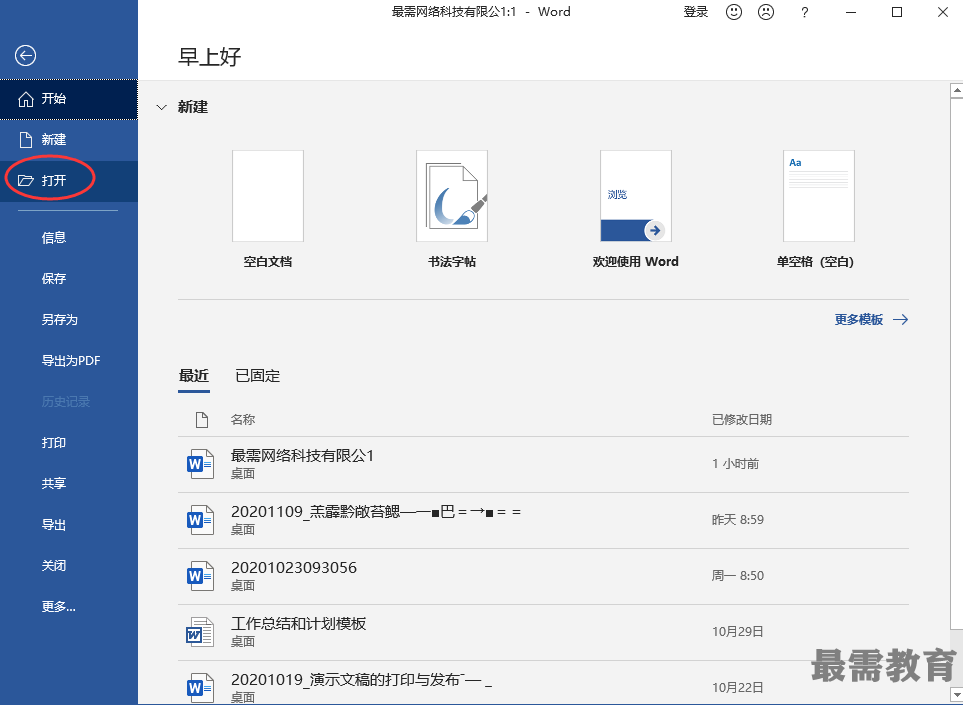Switch to 已固定 tab
Viewport: 963px width, 705px height.
click(x=258, y=376)
